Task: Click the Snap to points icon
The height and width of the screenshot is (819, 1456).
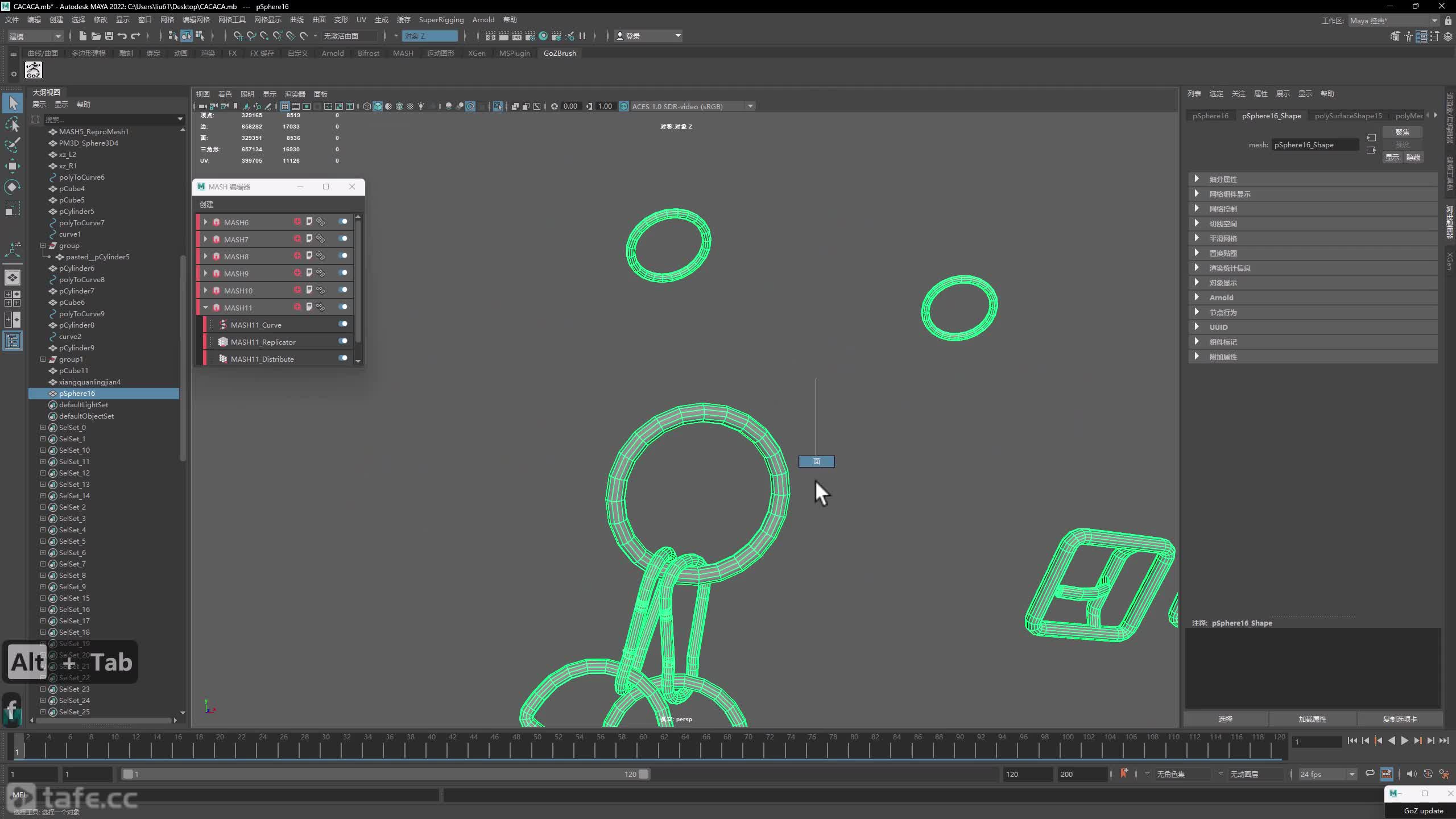Action: tap(264, 36)
